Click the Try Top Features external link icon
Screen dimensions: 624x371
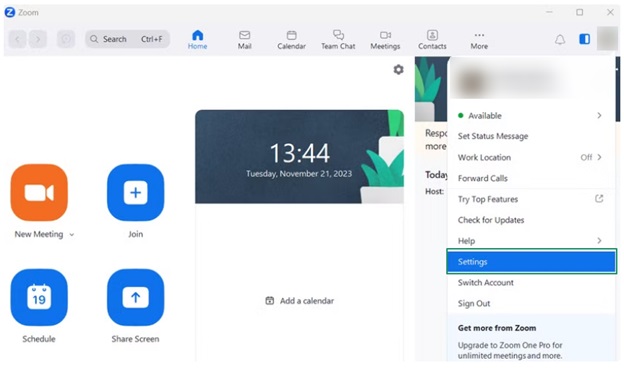pyautogui.click(x=599, y=198)
